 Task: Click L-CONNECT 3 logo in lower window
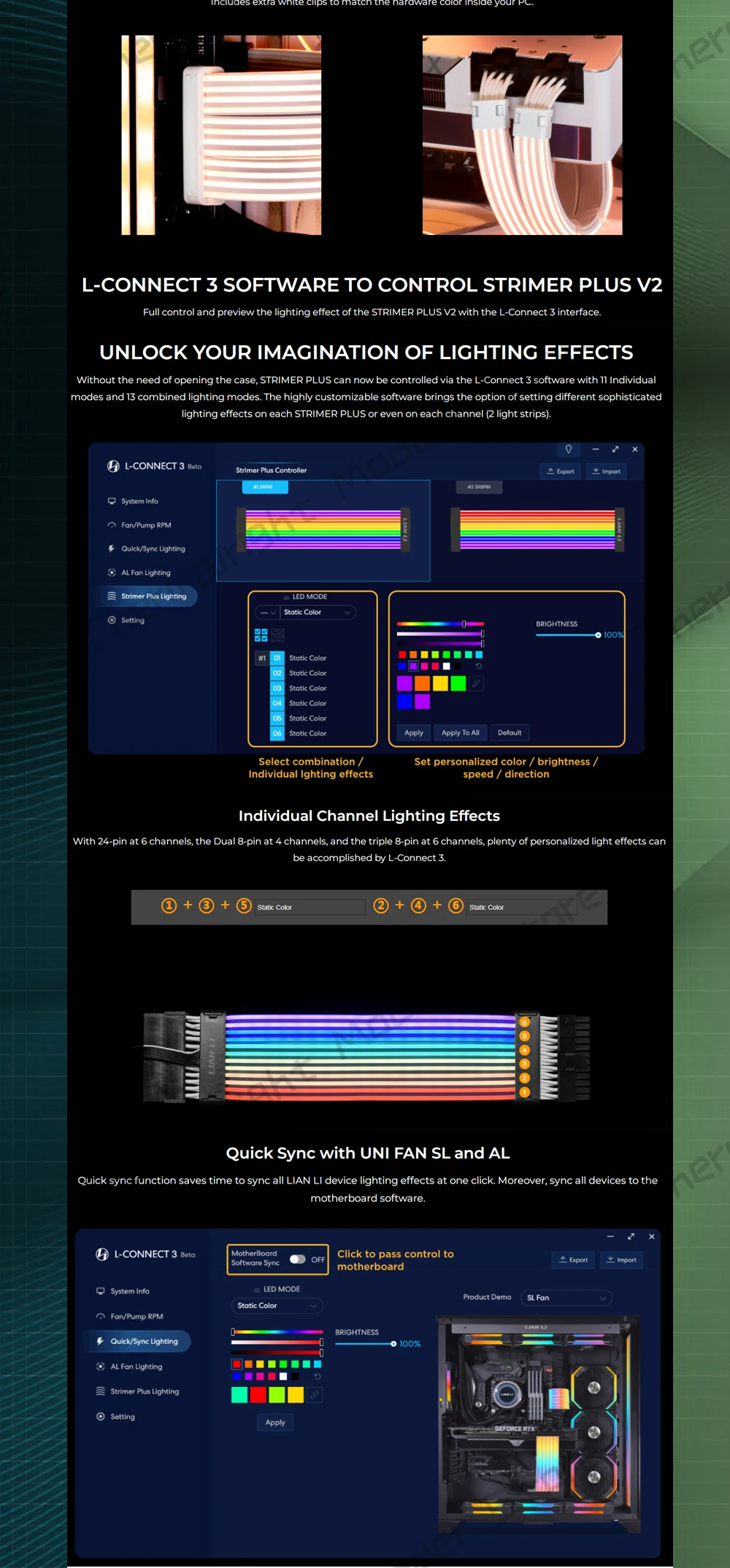tap(102, 1254)
